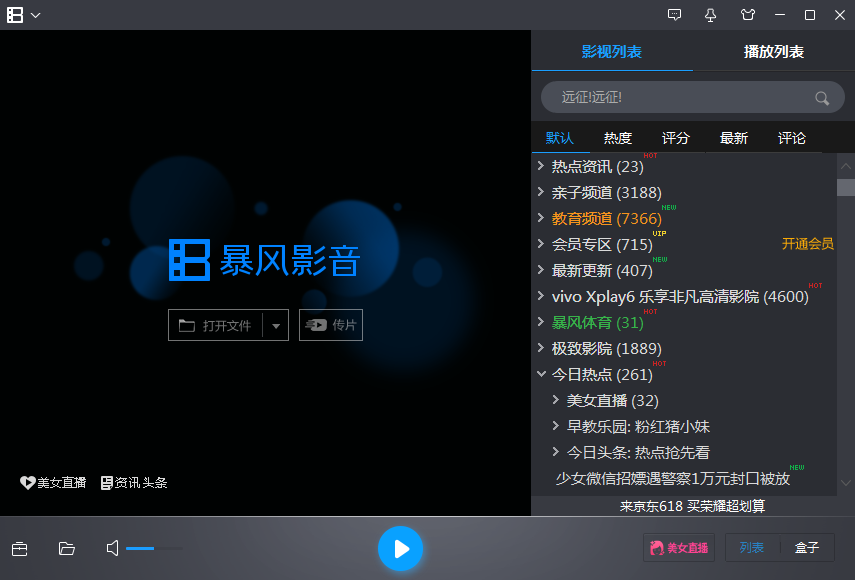Select the 热度 sorting tab
The height and width of the screenshot is (580, 855).
pos(617,138)
